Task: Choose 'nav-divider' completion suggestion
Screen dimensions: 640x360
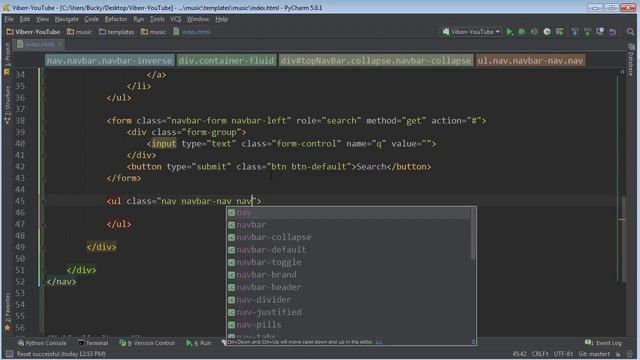Action: pyautogui.click(x=349, y=300)
